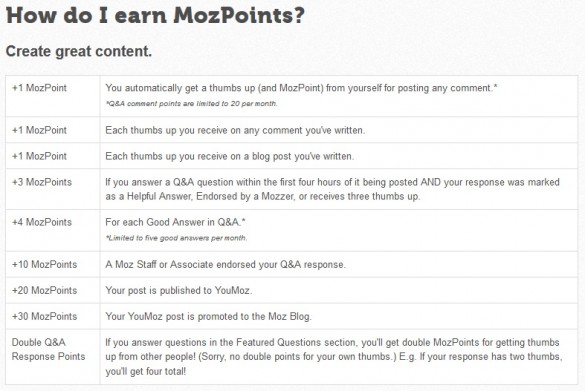Click the 'Double Q&A Response Points' label

[x=49, y=349]
